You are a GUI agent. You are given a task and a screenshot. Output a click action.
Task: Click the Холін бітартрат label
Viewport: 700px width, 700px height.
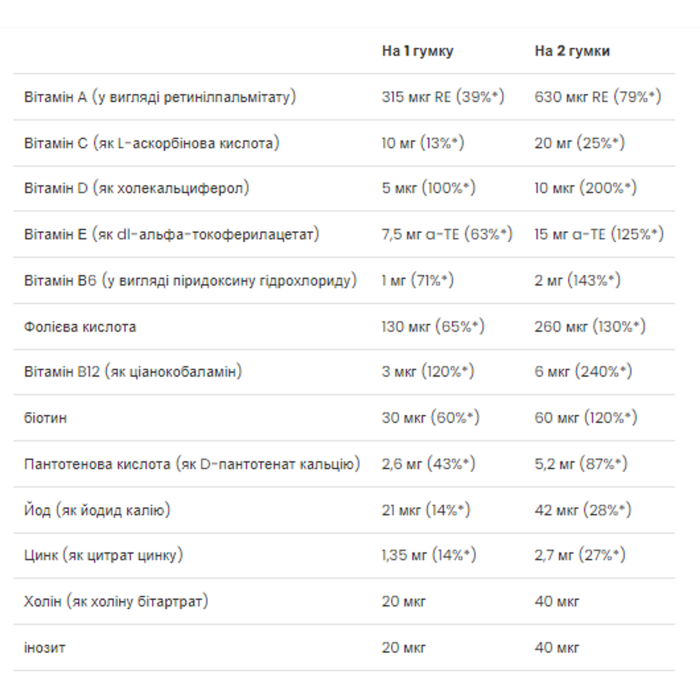tap(116, 602)
